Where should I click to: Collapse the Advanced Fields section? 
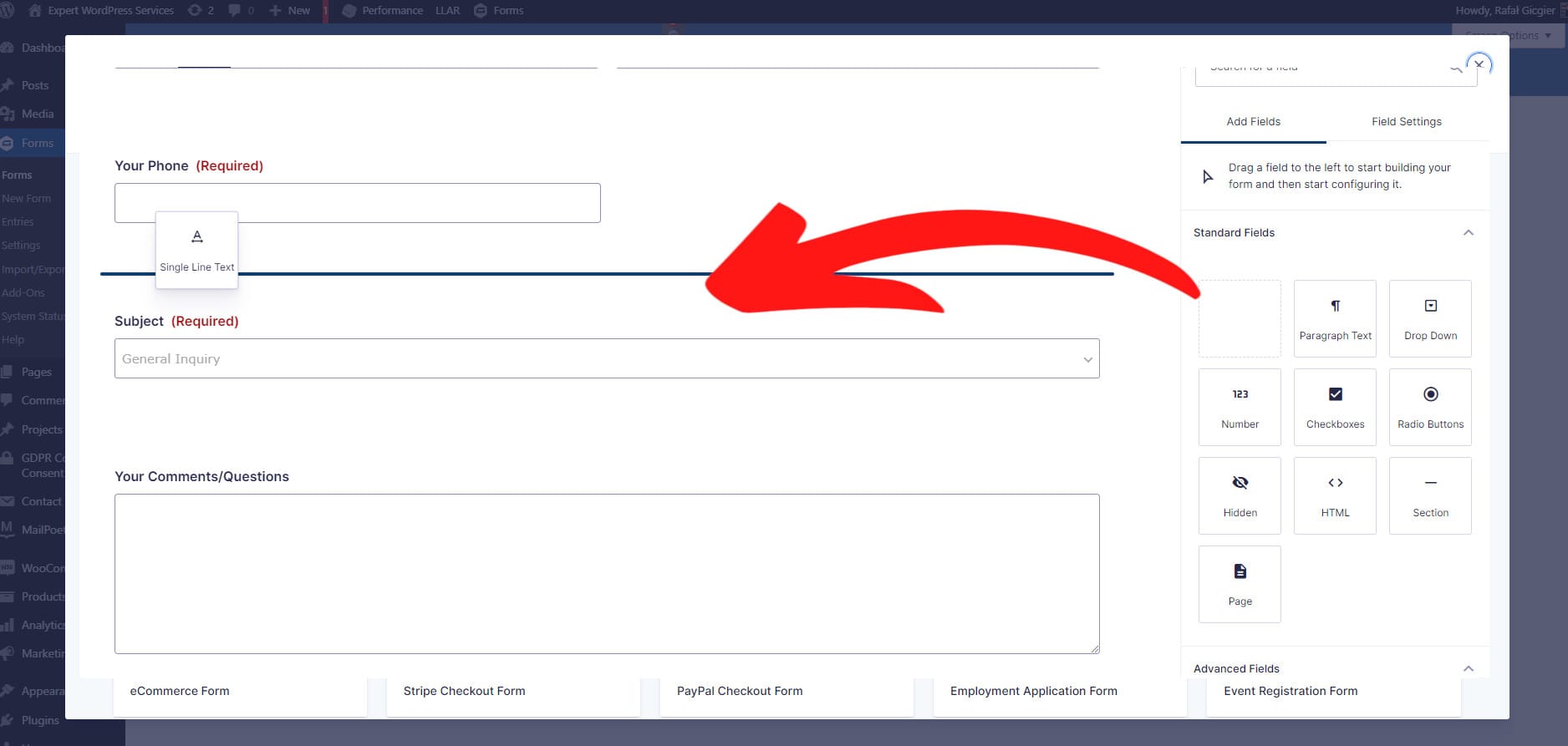pos(1468,668)
